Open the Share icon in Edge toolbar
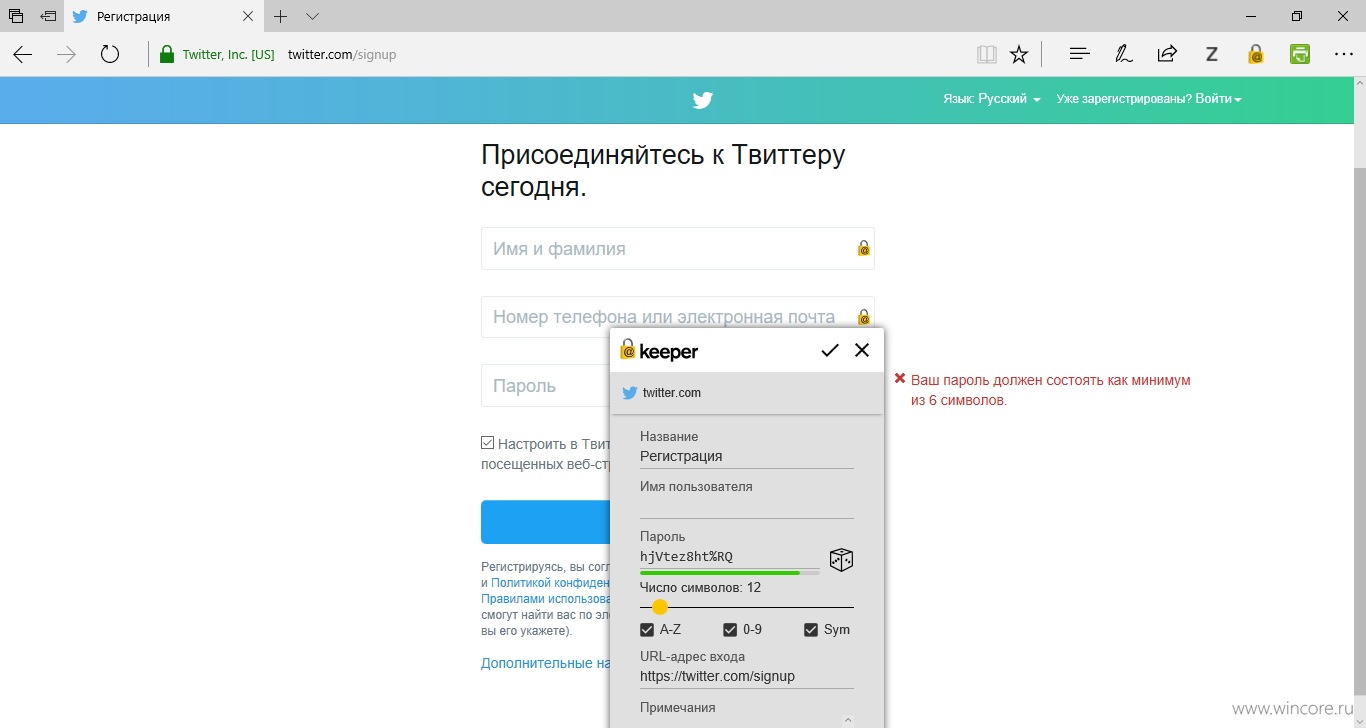1366x728 pixels. coord(1167,54)
